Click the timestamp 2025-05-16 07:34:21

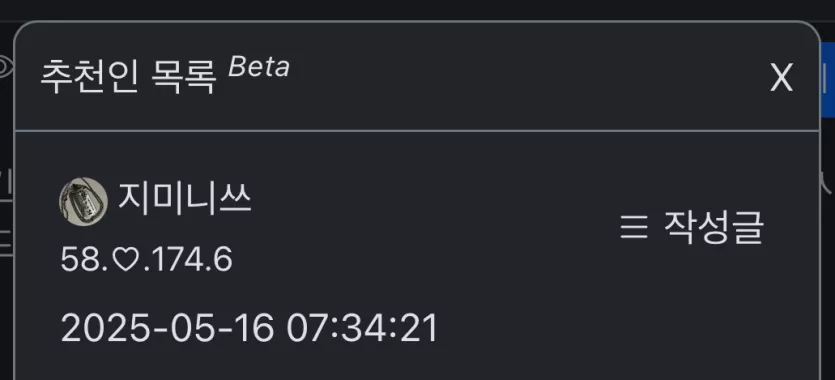pyautogui.click(x=249, y=328)
